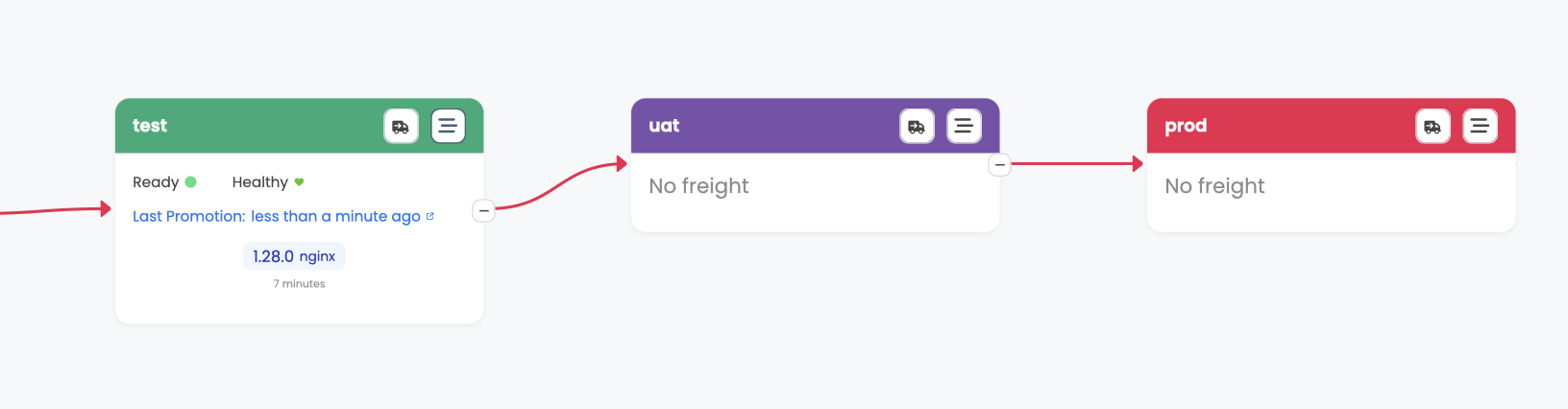Click the Healthy status label
This screenshot has height=409, width=1568.
click(x=259, y=182)
